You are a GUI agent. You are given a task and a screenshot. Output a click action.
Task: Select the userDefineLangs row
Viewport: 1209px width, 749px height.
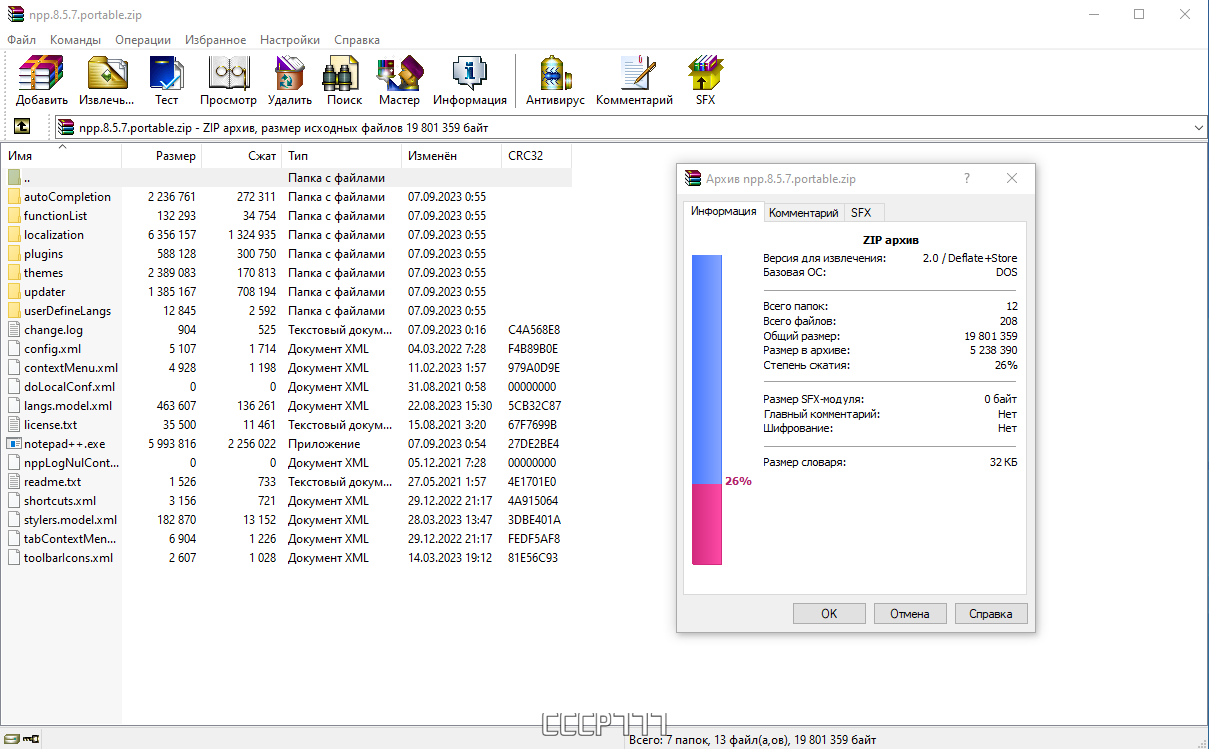[x=286, y=311]
